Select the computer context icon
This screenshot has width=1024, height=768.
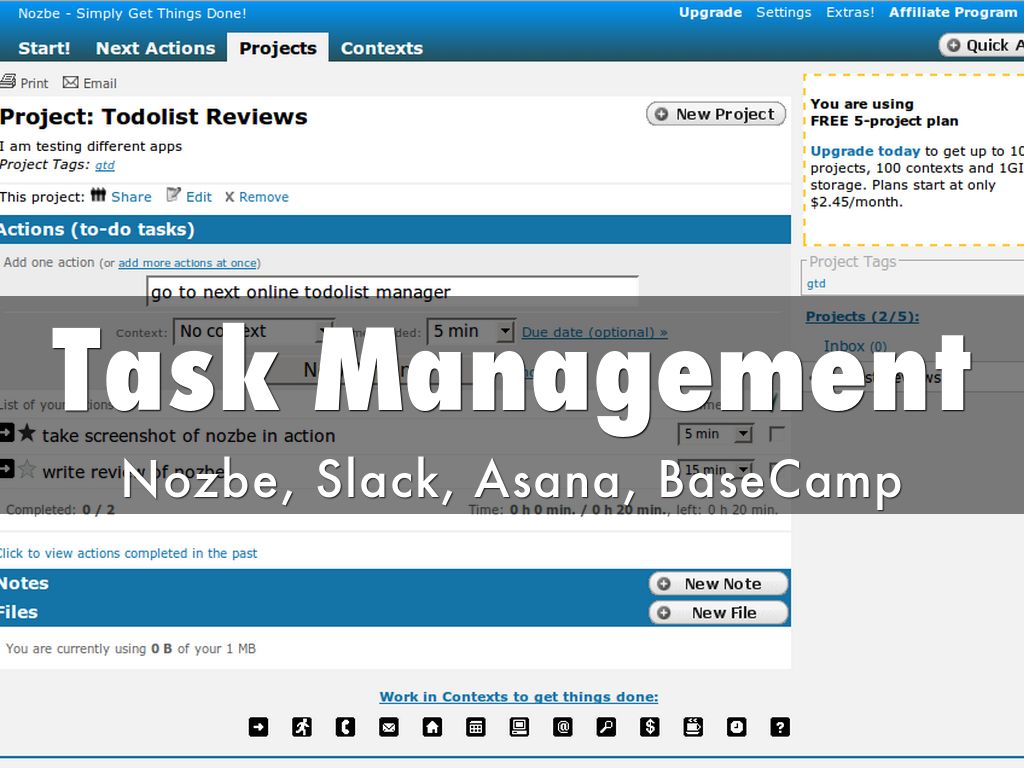coord(519,728)
